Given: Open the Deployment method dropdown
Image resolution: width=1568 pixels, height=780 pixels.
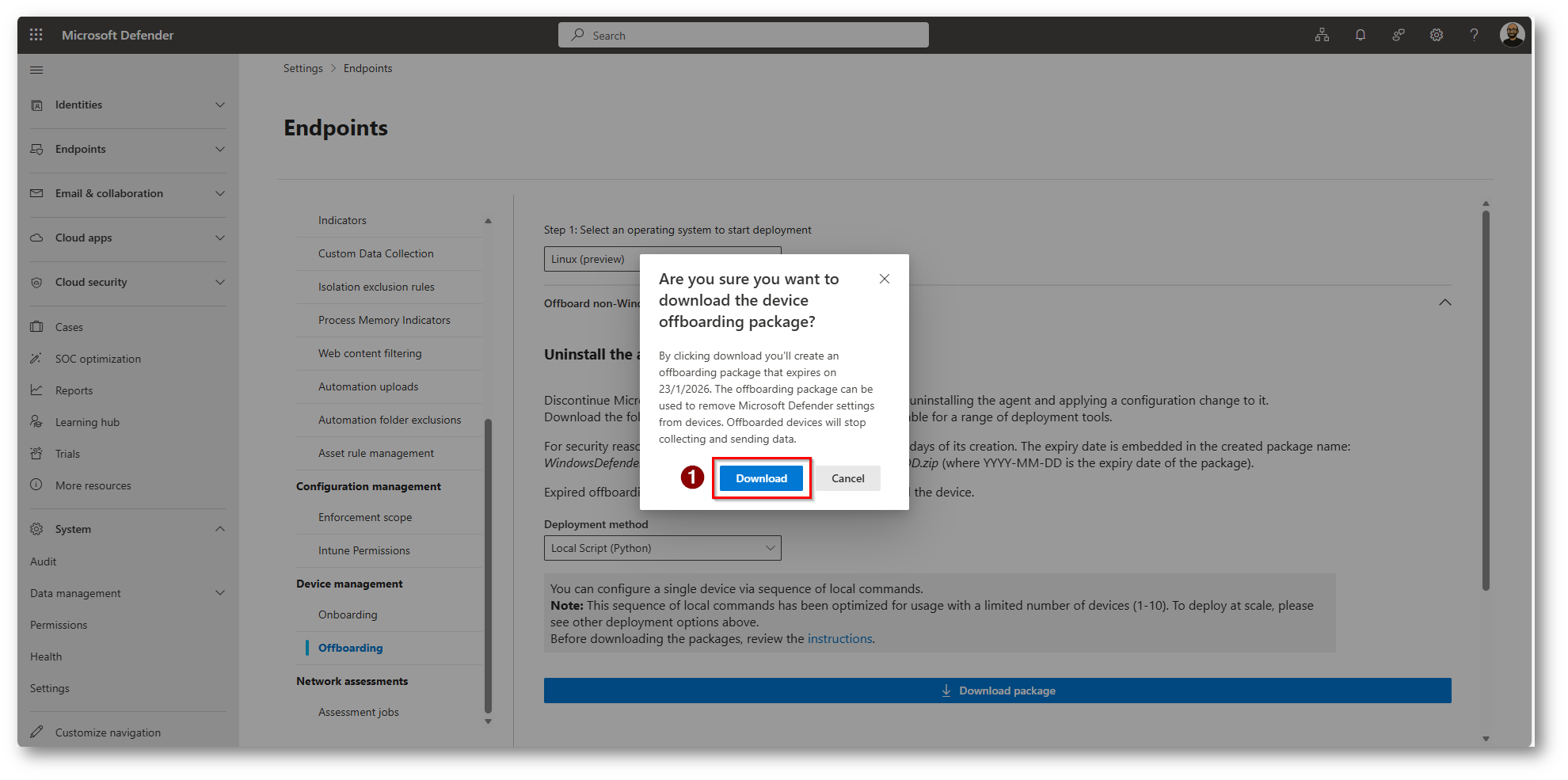Looking at the screenshot, I should pyautogui.click(x=663, y=548).
